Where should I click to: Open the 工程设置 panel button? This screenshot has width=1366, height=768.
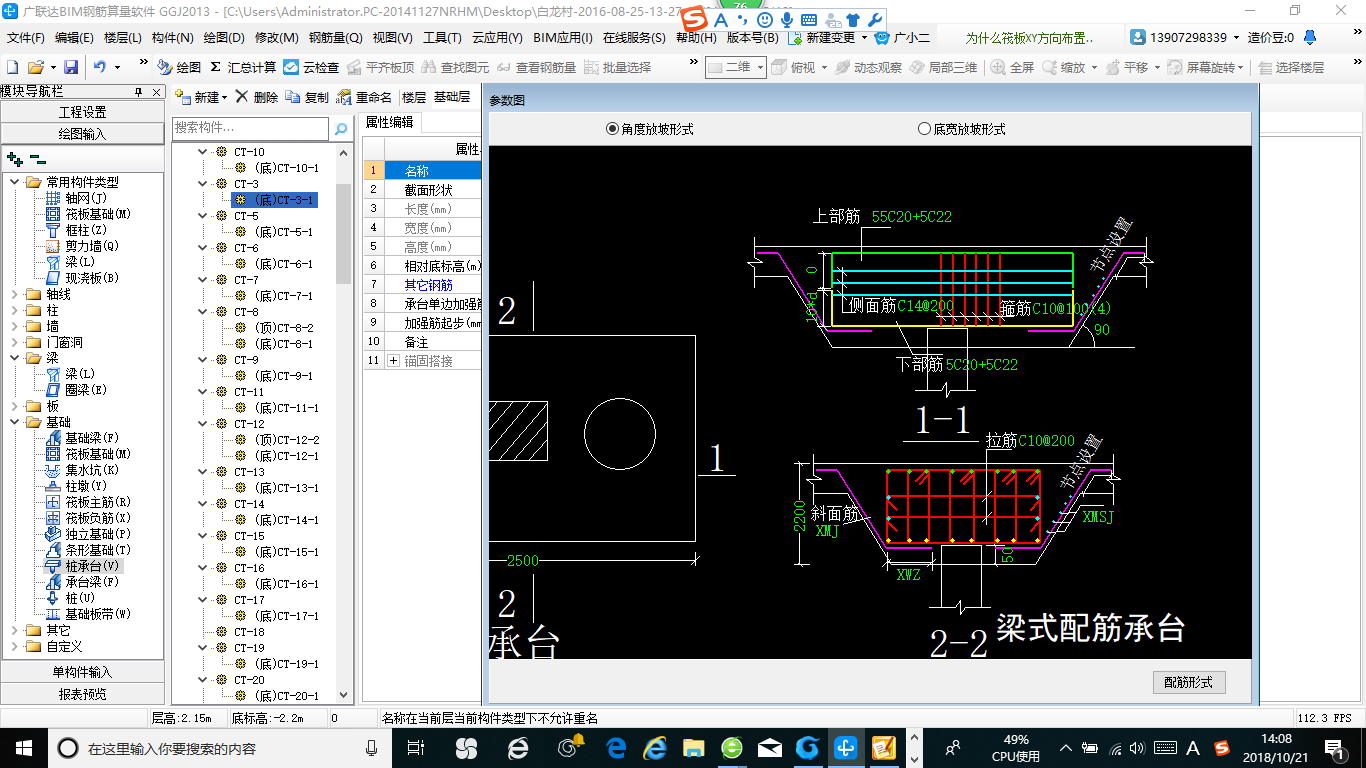(x=82, y=112)
